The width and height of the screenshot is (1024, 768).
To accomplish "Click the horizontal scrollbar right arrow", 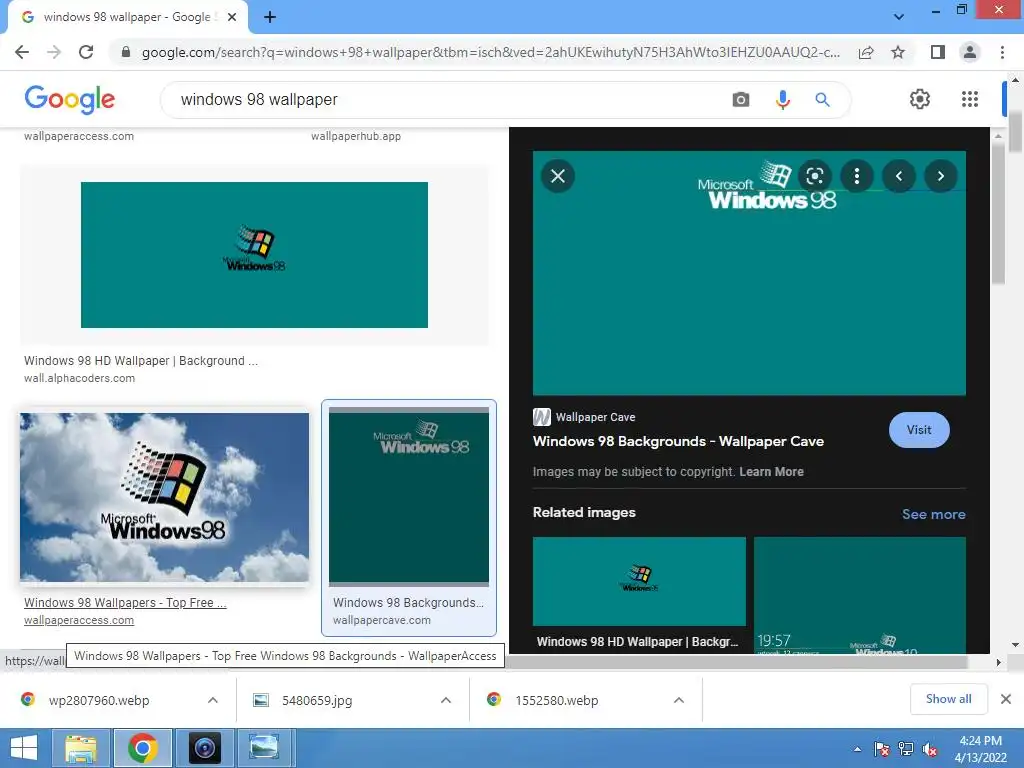I will (x=998, y=662).
